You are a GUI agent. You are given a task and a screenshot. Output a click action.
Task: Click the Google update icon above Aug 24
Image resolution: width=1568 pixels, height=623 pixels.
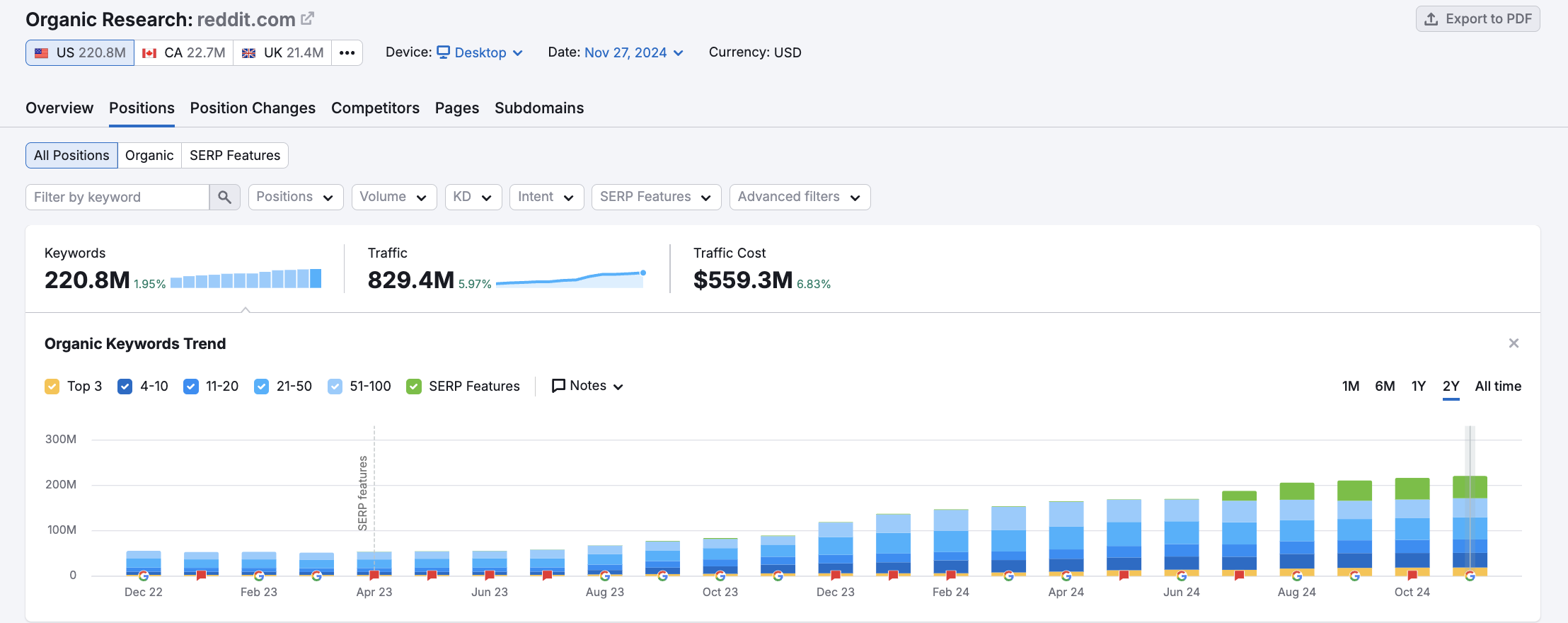1297,576
